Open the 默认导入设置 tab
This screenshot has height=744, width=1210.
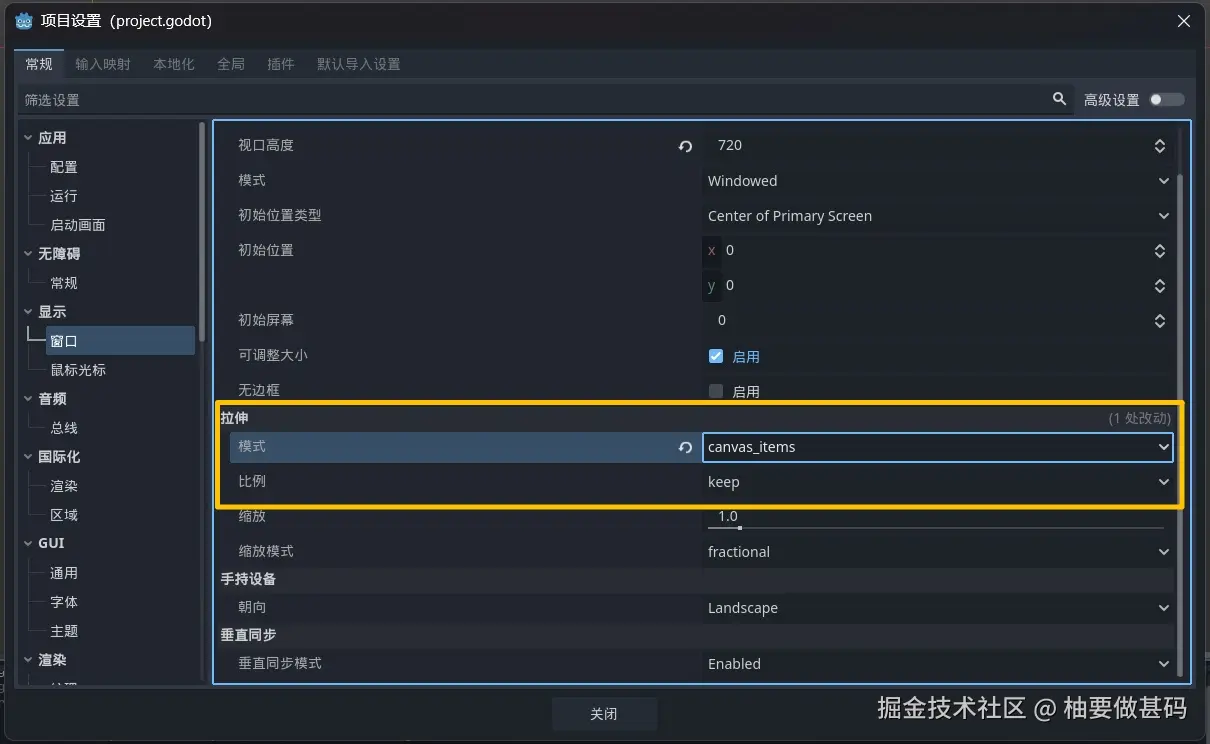click(358, 63)
